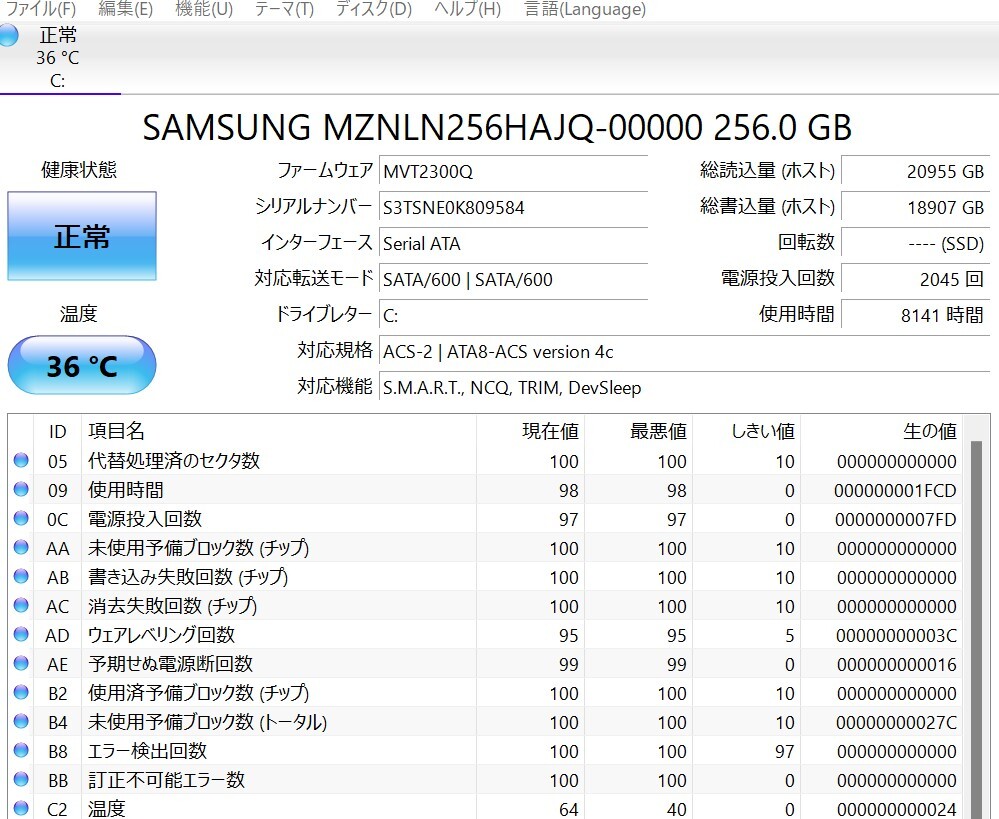Click the 生の値 column header
Screen dimensions: 999x819
pos(882,431)
